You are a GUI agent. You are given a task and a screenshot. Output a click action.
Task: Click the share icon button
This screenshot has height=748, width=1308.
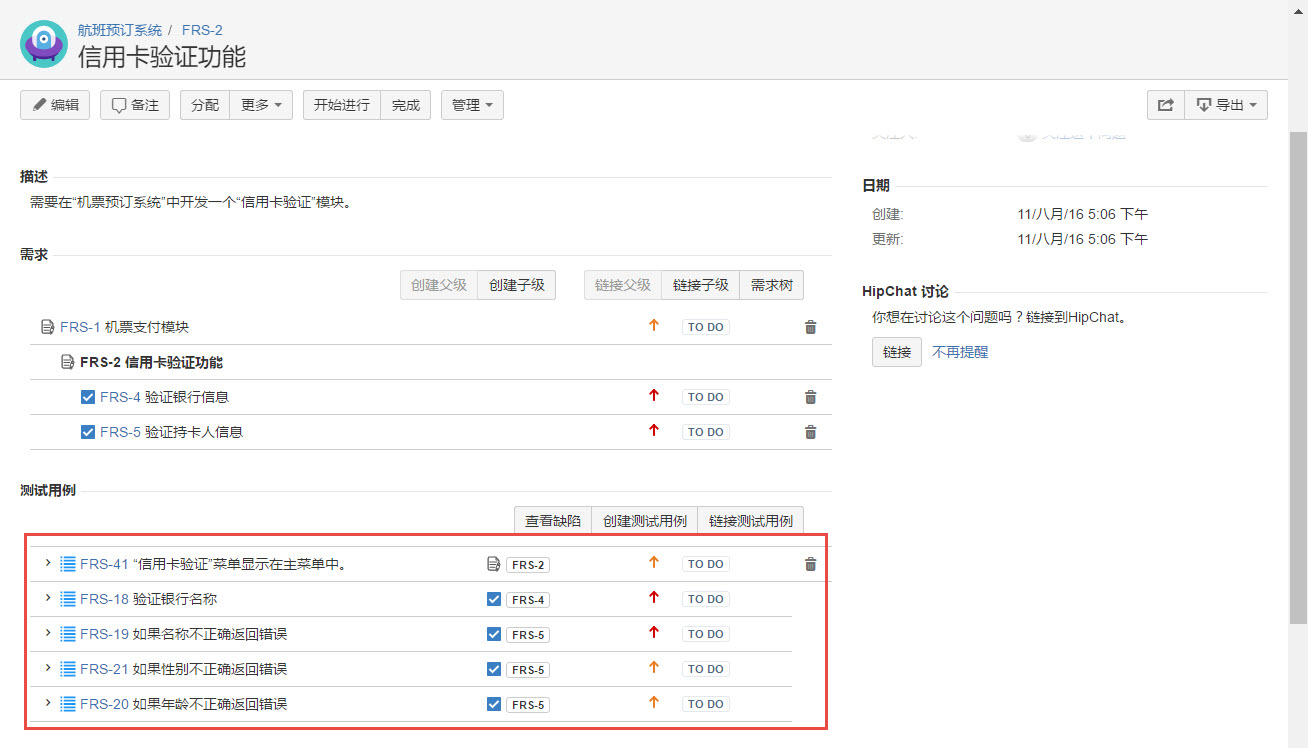pyautogui.click(x=1166, y=105)
